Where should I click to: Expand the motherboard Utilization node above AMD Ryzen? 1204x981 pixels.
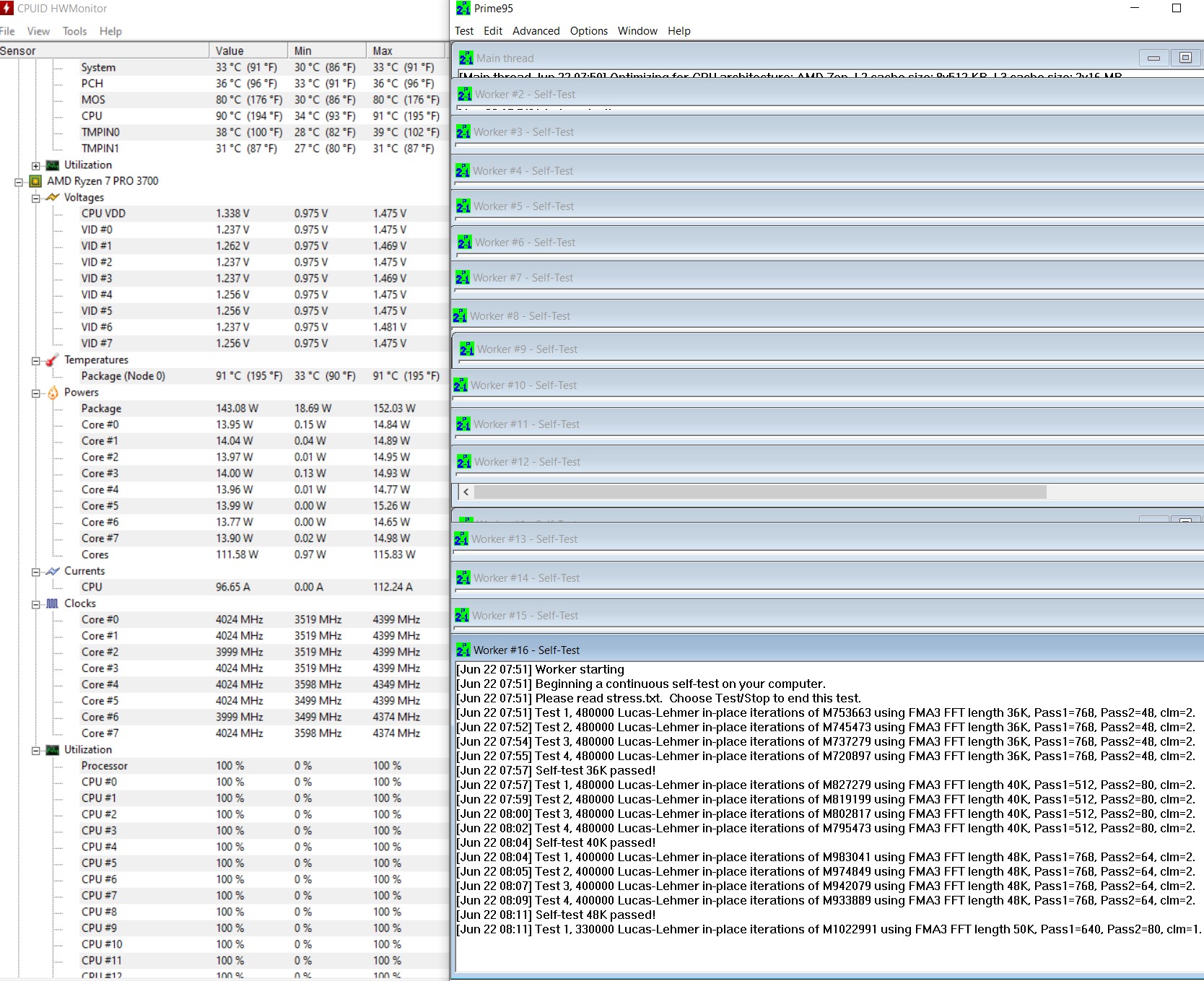tap(35, 165)
